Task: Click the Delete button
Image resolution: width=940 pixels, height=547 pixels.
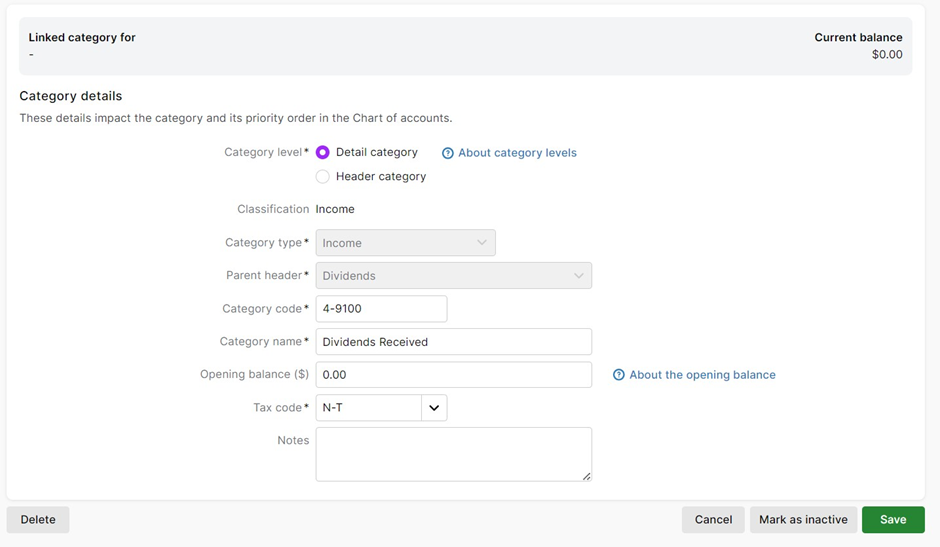Action: point(38,520)
